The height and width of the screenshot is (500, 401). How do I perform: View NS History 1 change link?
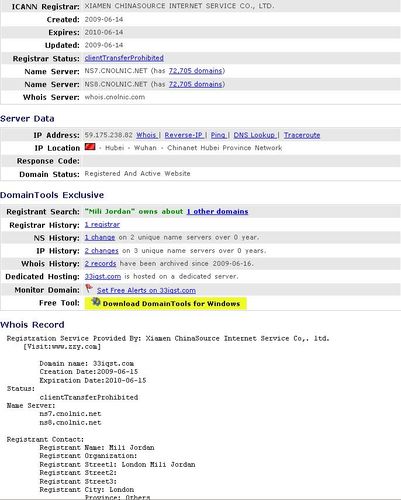100,237
